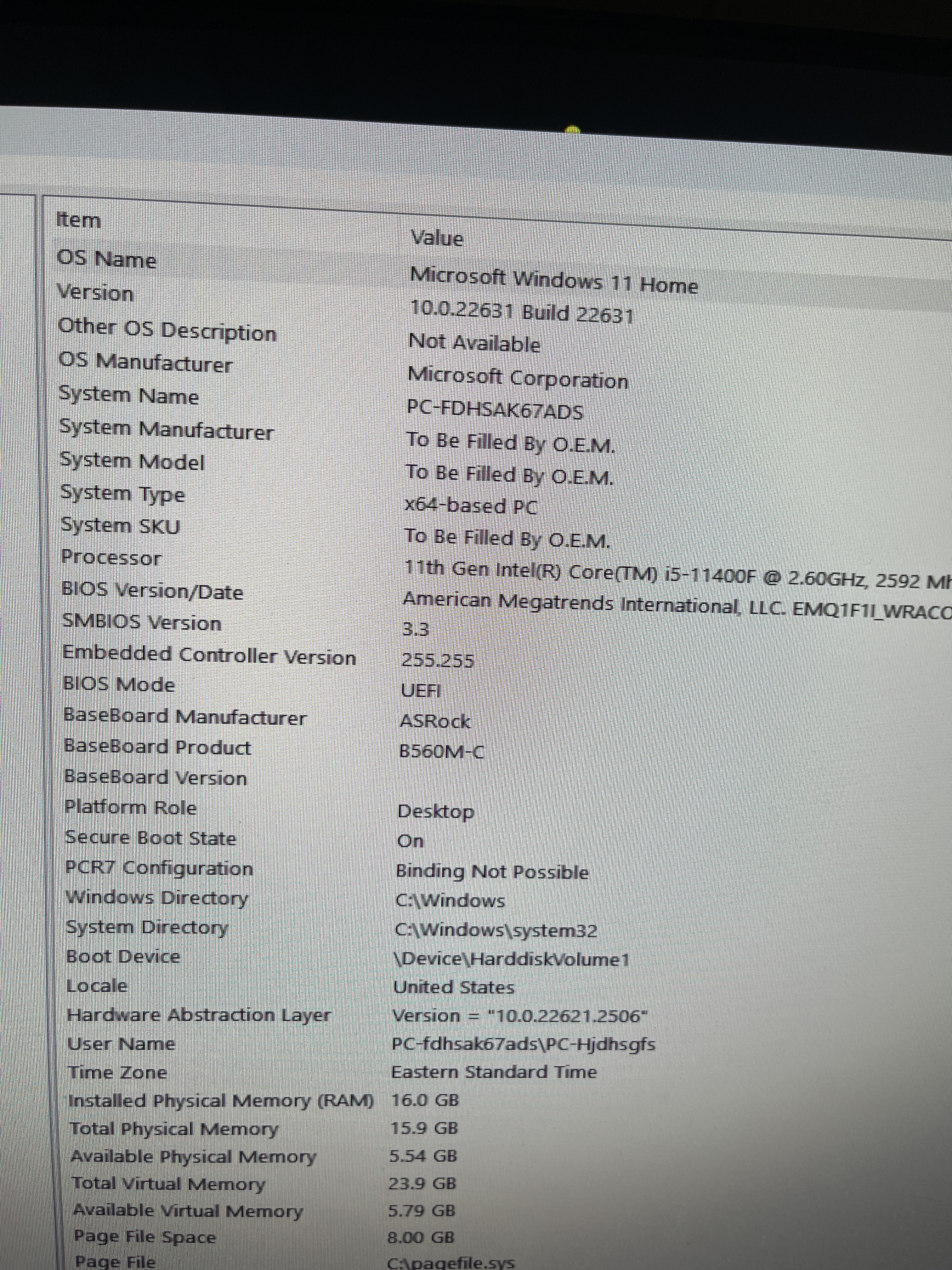Select the Available Physical Memory row label
Screen dimensions: 952x1270
pyautogui.click(x=193, y=1156)
